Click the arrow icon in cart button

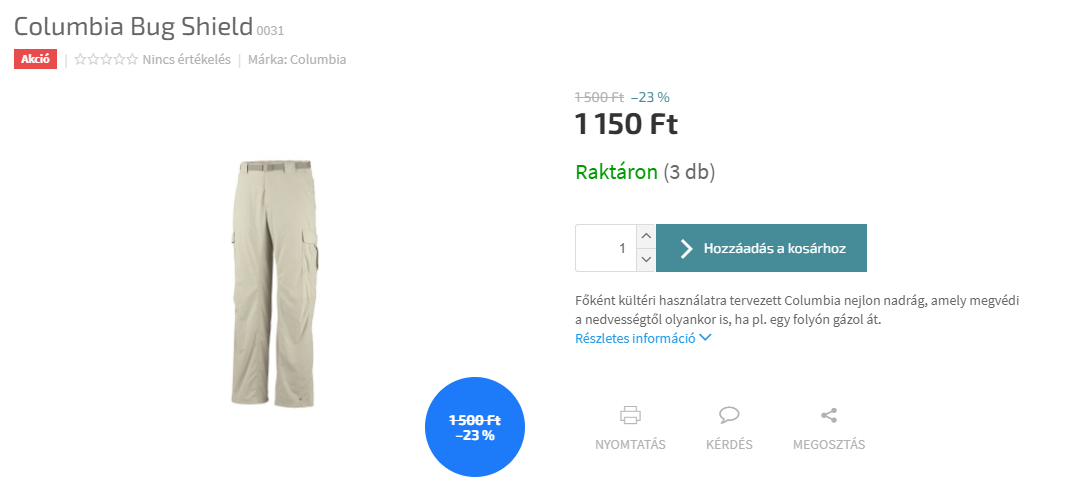tap(686, 248)
